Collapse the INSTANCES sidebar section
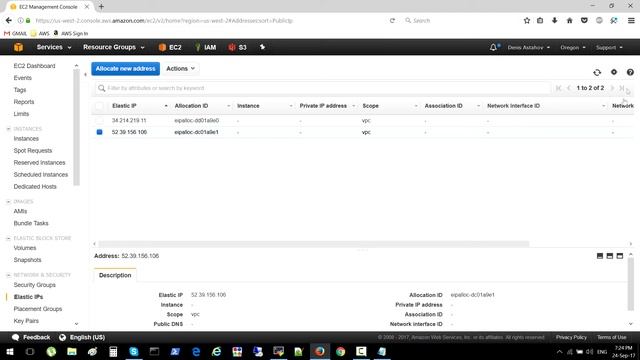 8,129
